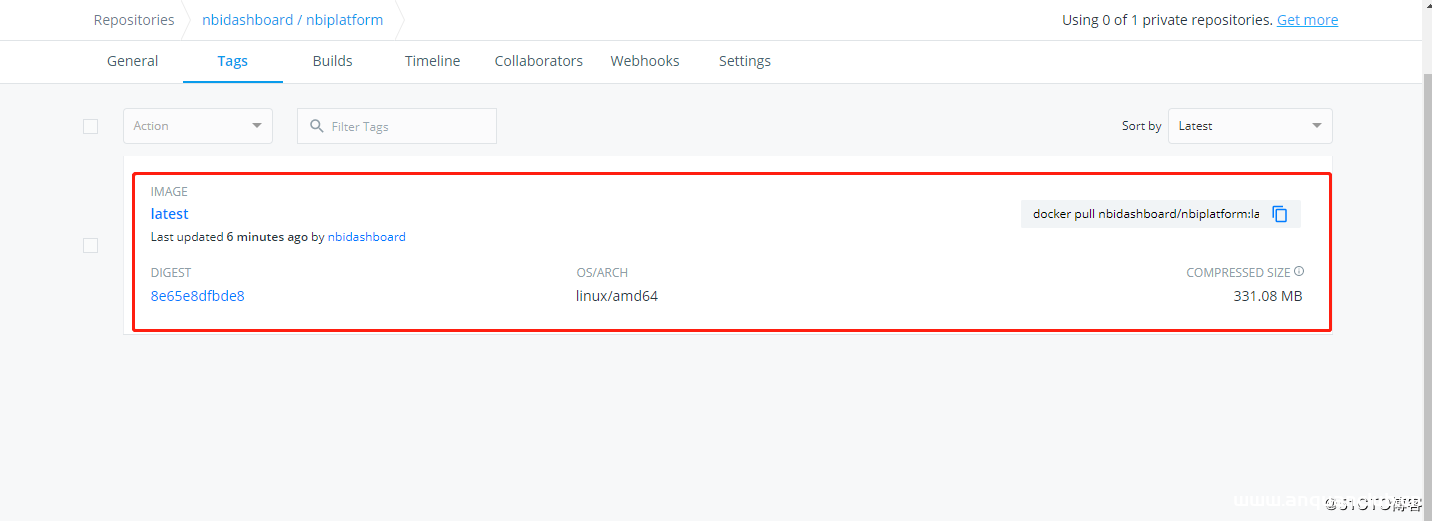Open the nbidashboard / nbiplatform breadcrumb link

293,20
